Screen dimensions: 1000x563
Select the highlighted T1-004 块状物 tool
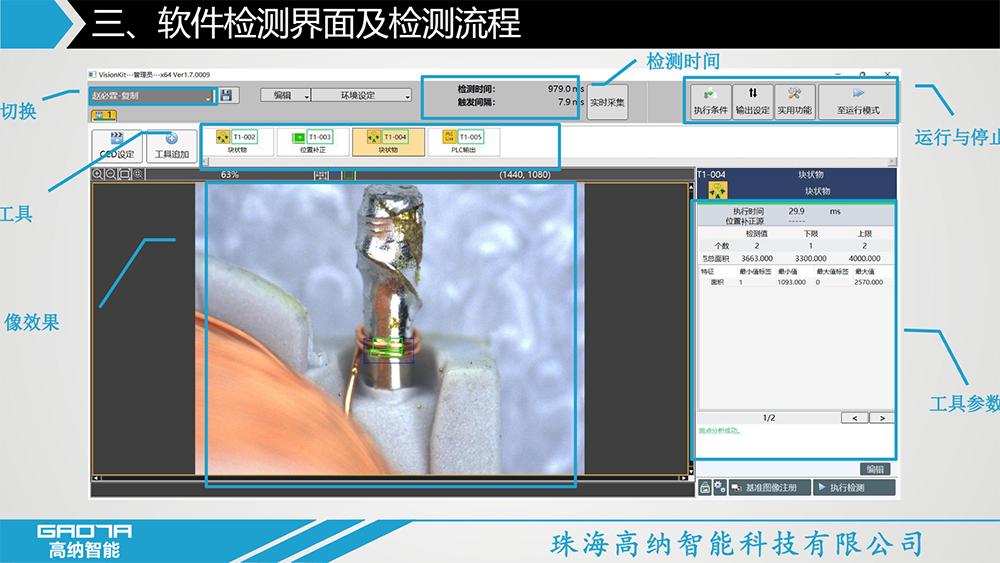pos(388,142)
